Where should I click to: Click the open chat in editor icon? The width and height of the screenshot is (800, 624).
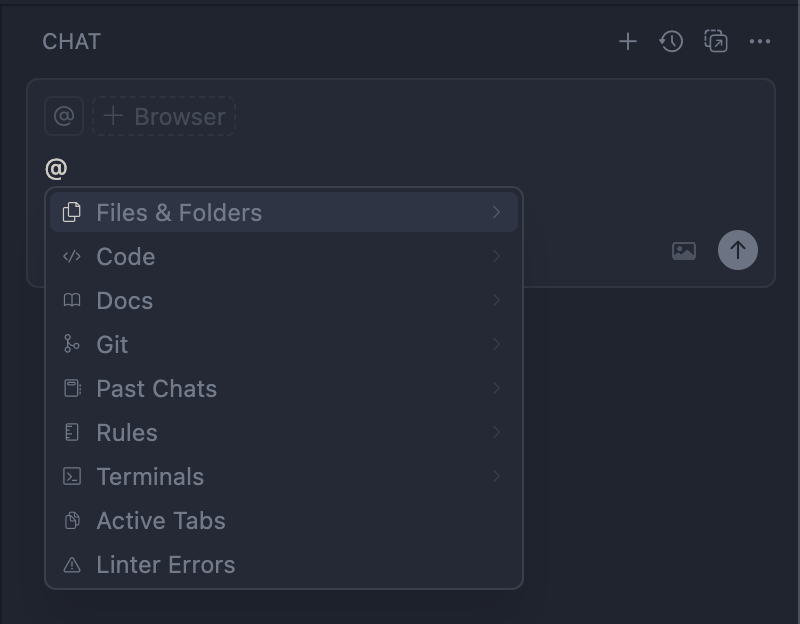tap(716, 41)
